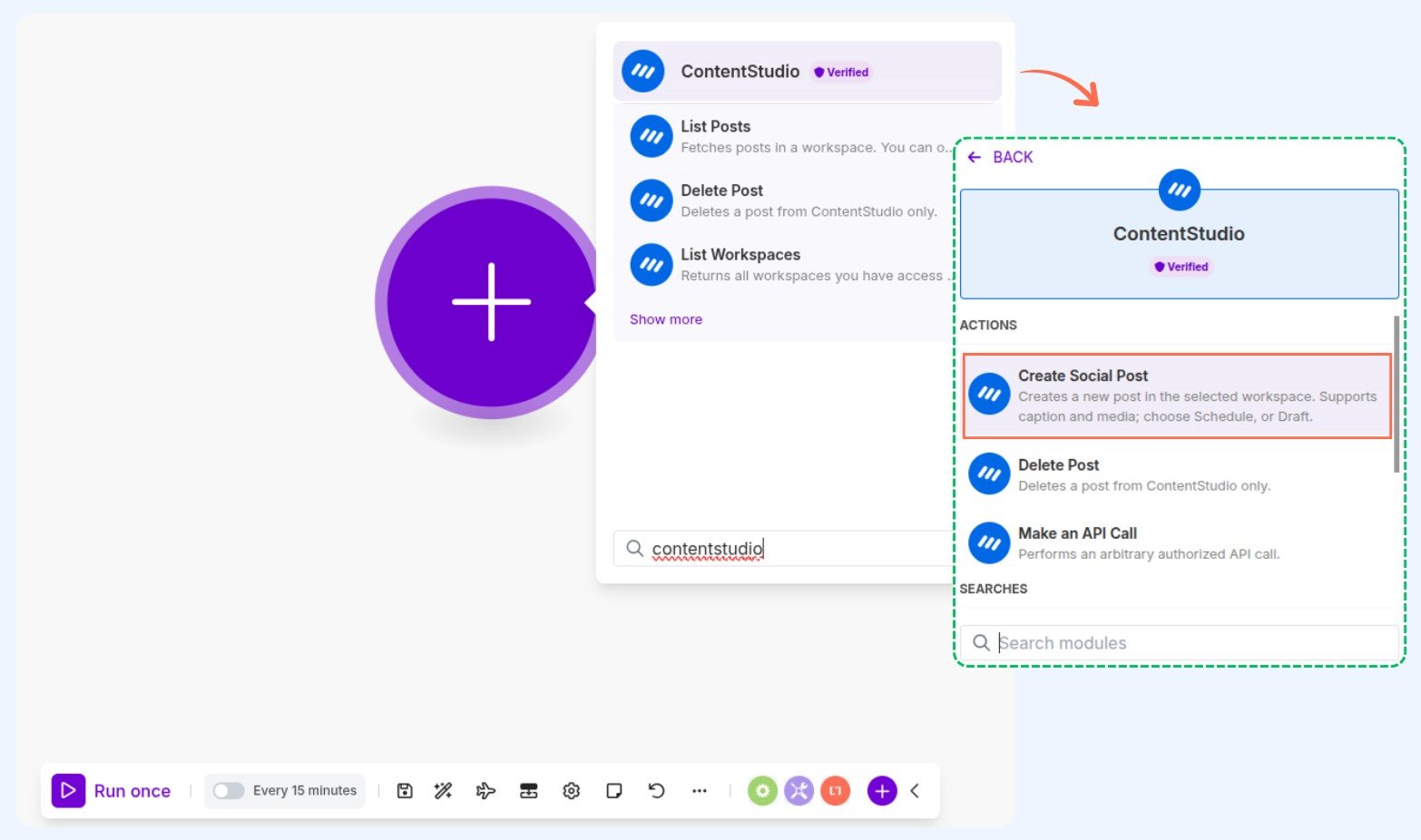Click the Run once play button

pyautogui.click(x=69, y=791)
